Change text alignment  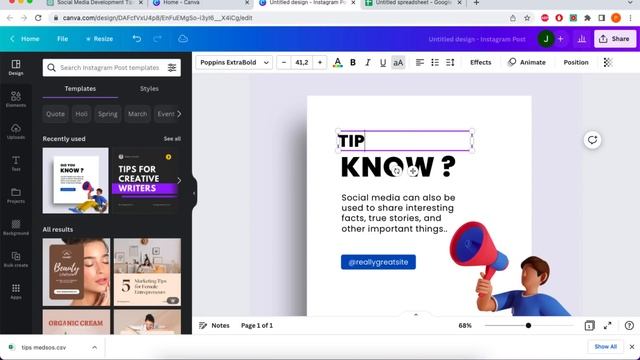420,62
